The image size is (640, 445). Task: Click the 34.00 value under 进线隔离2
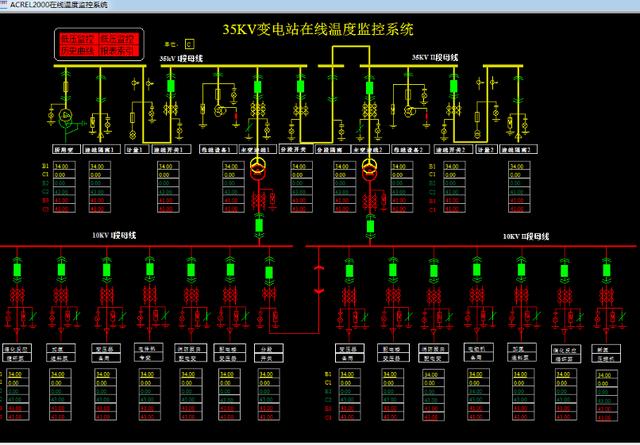pos(520,166)
